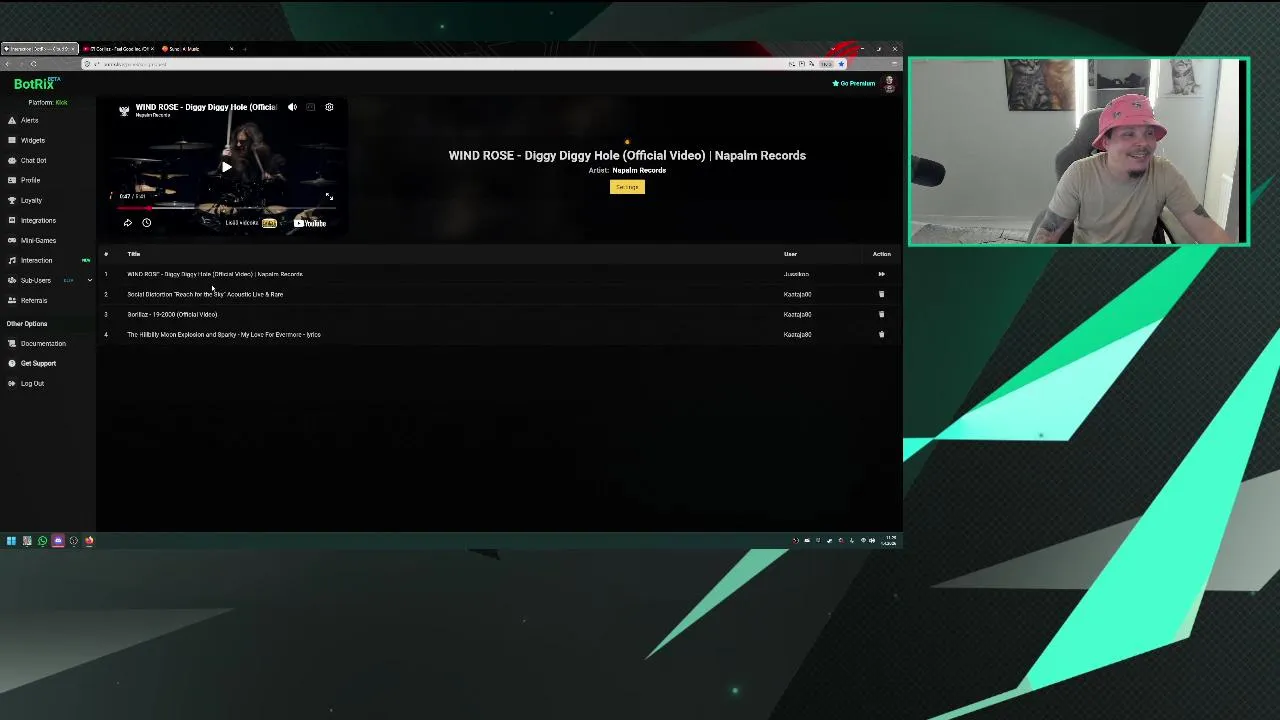Click the User column header

click(790, 254)
